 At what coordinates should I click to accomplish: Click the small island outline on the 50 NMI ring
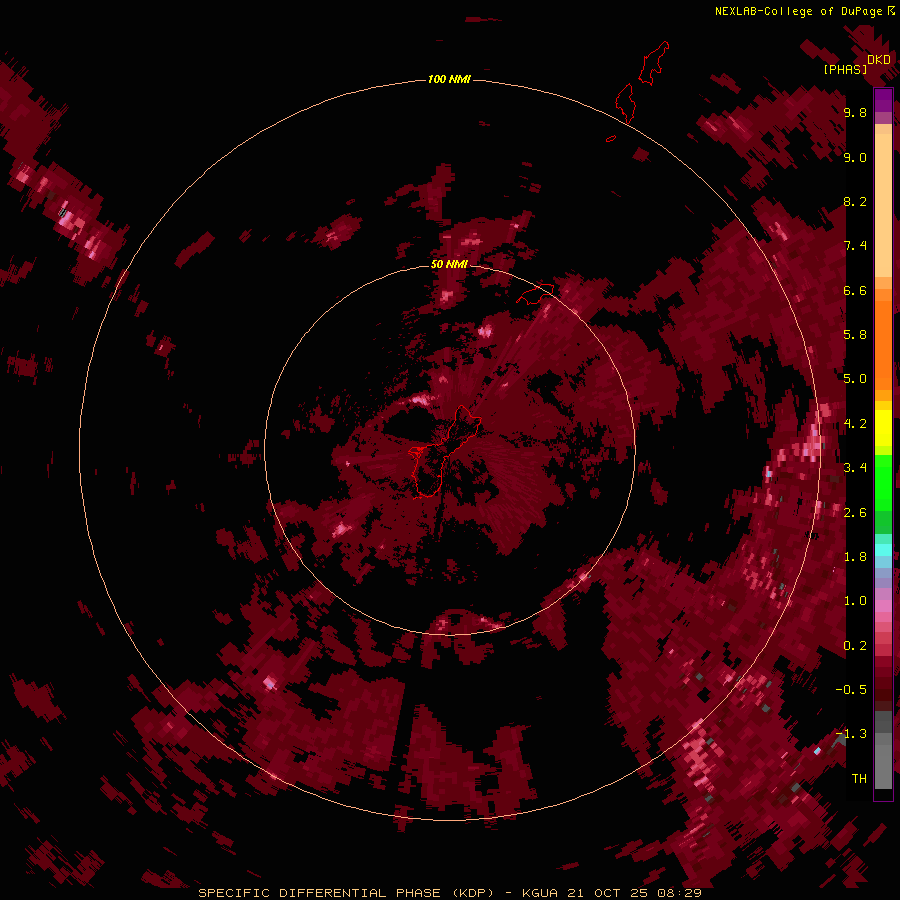[x=535, y=293]
